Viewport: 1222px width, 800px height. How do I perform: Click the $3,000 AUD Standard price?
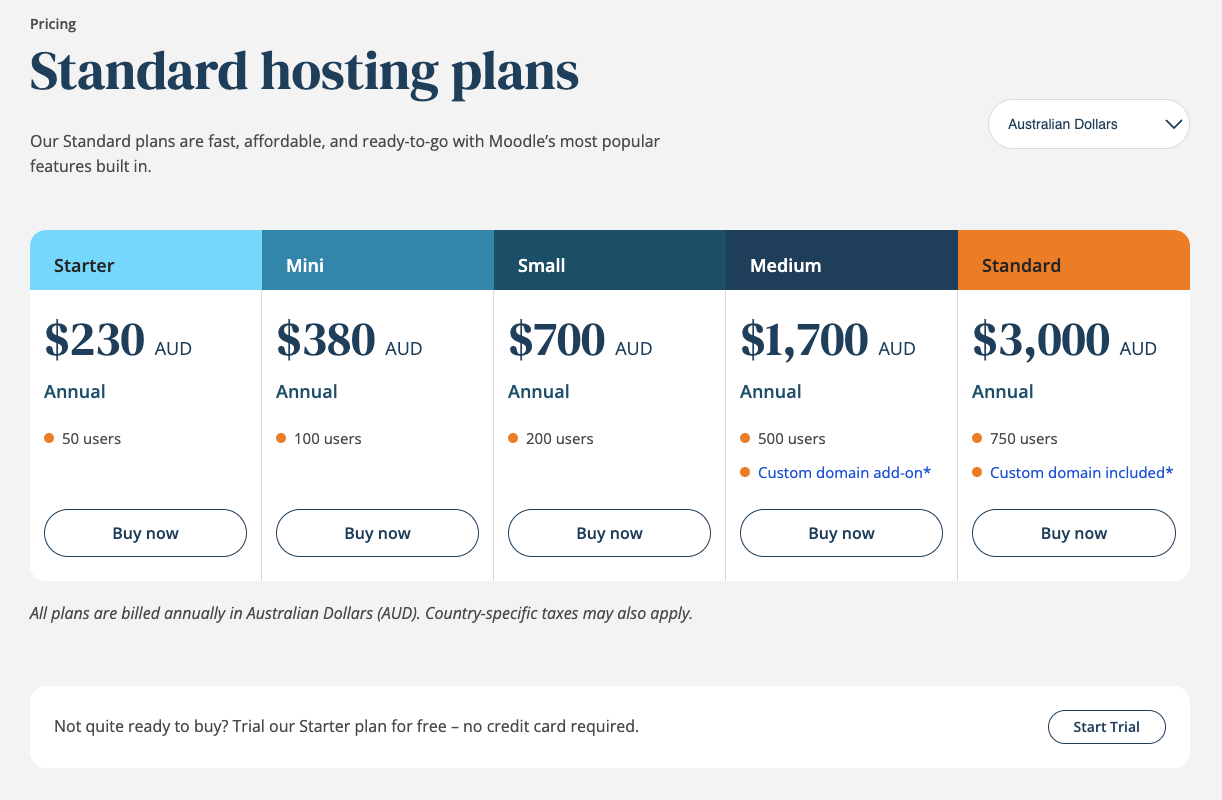click(1064, 340)
